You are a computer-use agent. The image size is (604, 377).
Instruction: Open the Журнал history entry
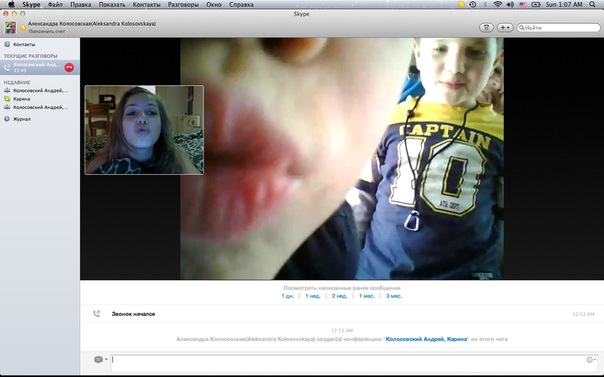click(22, 119)
